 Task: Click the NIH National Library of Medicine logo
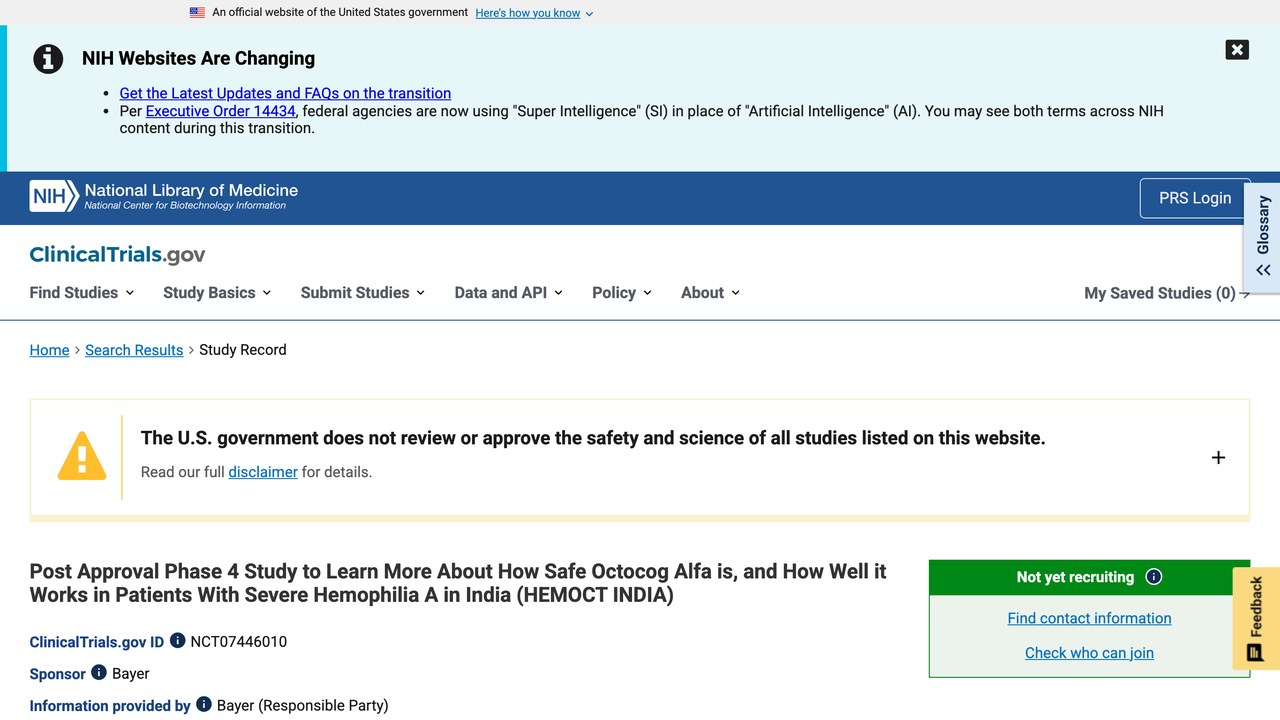[x=164, y=196]
